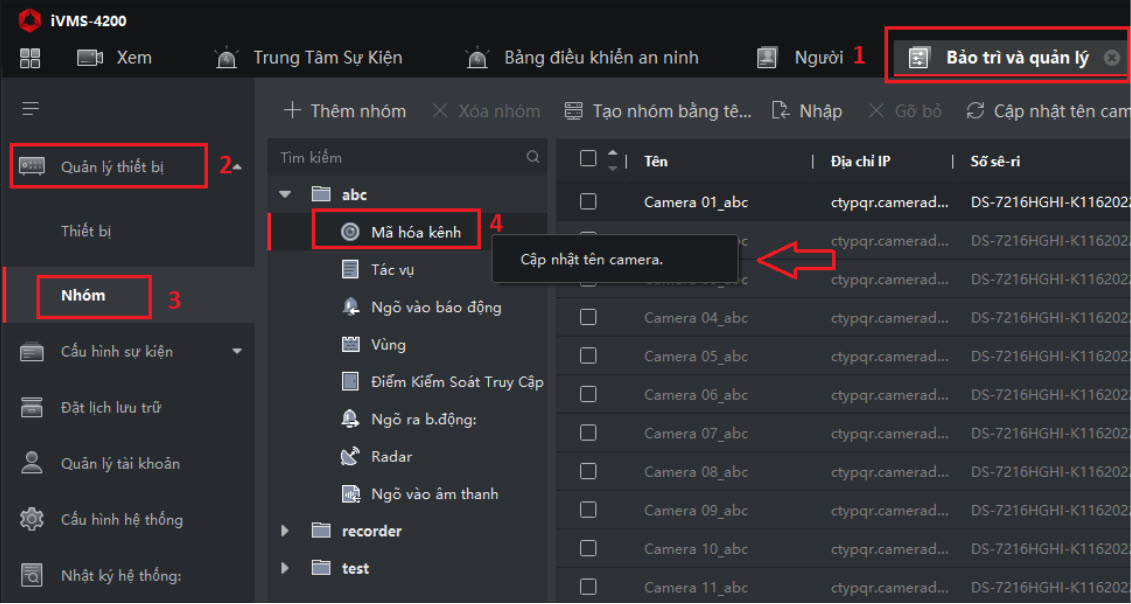The width and height of the screenshot is (1131, 604).
Task: Click the Đặt lịch lưu trữ storage icon
Action: coord(32,407)
